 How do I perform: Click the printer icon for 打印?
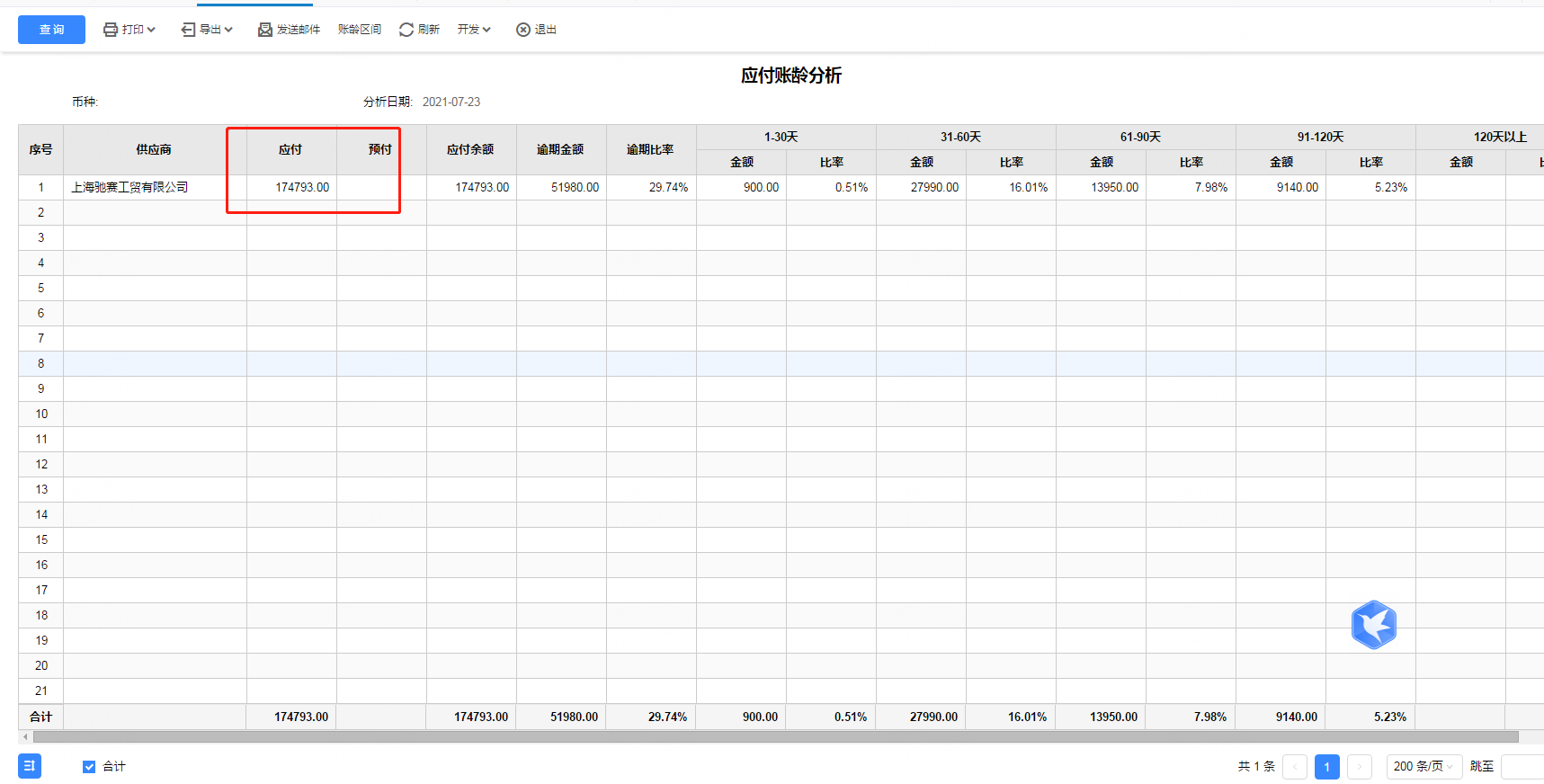click(x=111, y=30)
